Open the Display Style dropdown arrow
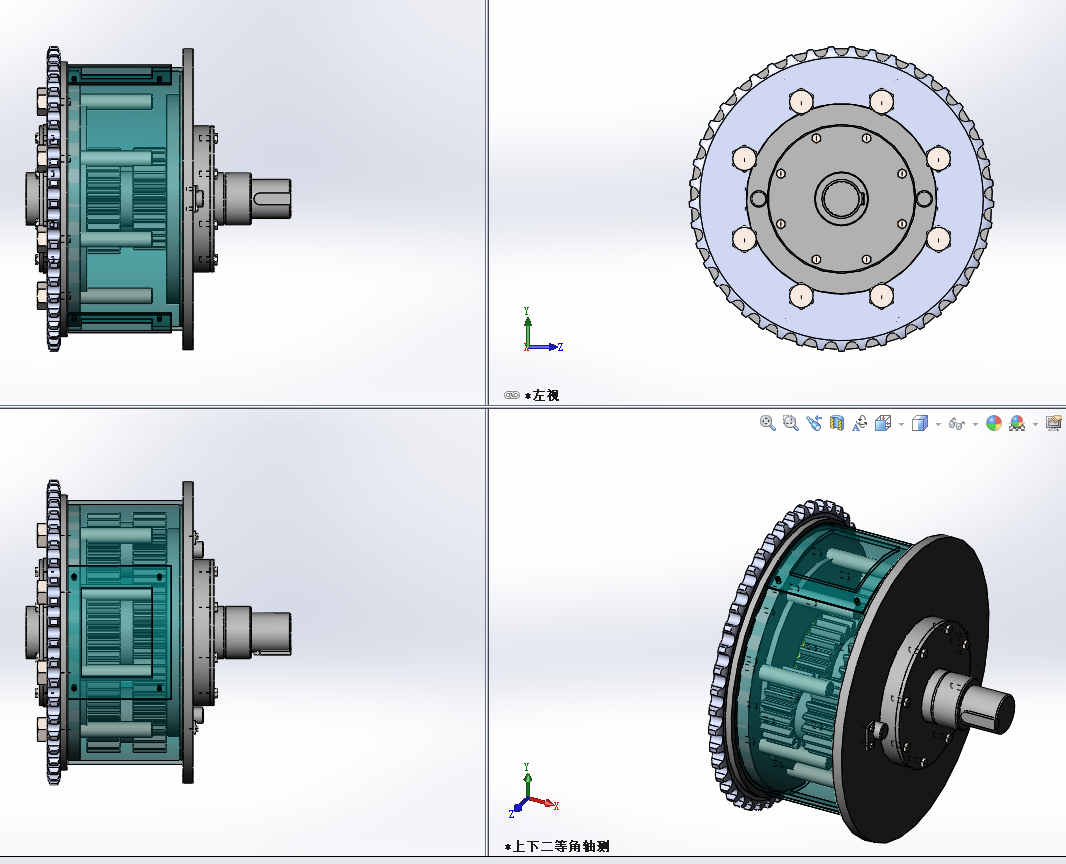 (x=938, y=424)
